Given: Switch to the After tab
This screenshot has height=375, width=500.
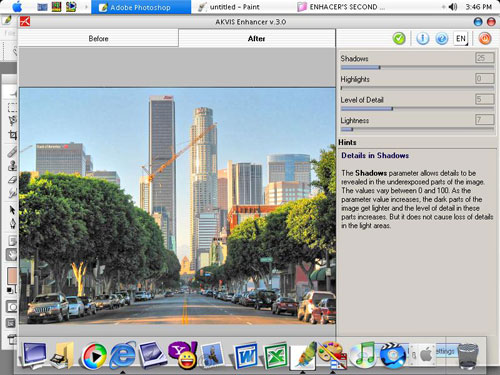Looking at the screenshot, I should [257, 39].
